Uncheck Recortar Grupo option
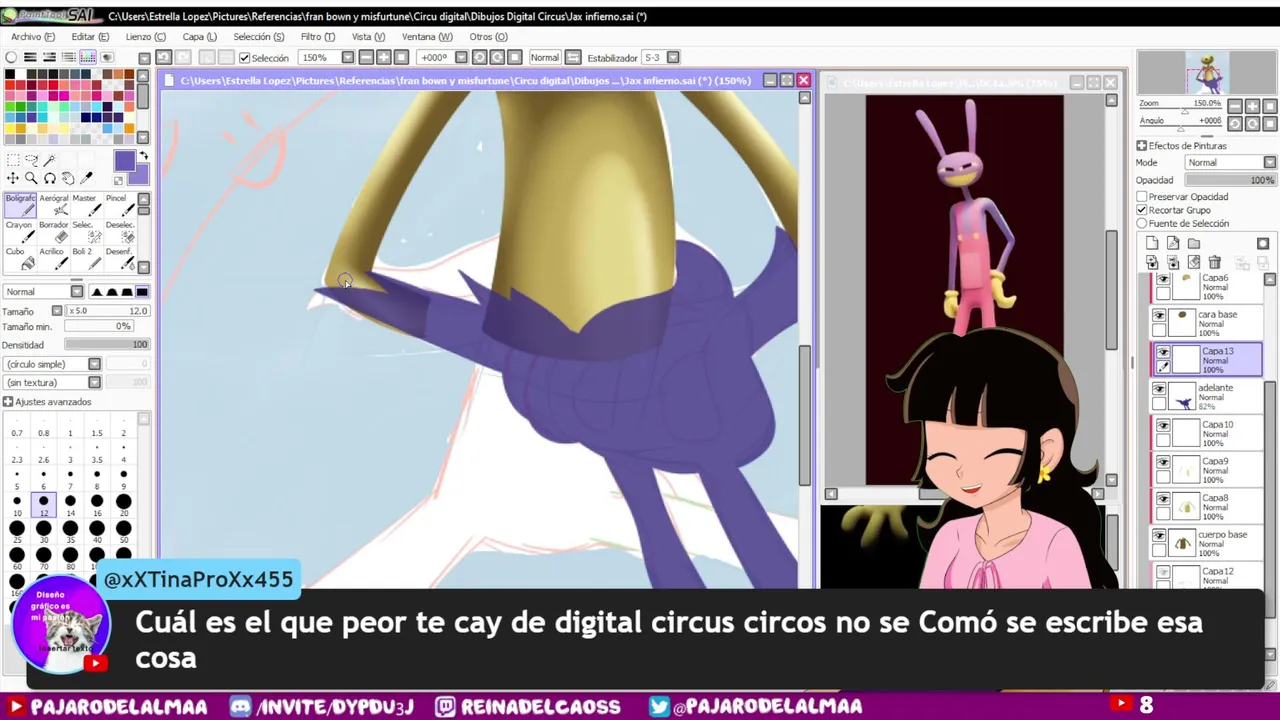 click(x=1142, y=210)
